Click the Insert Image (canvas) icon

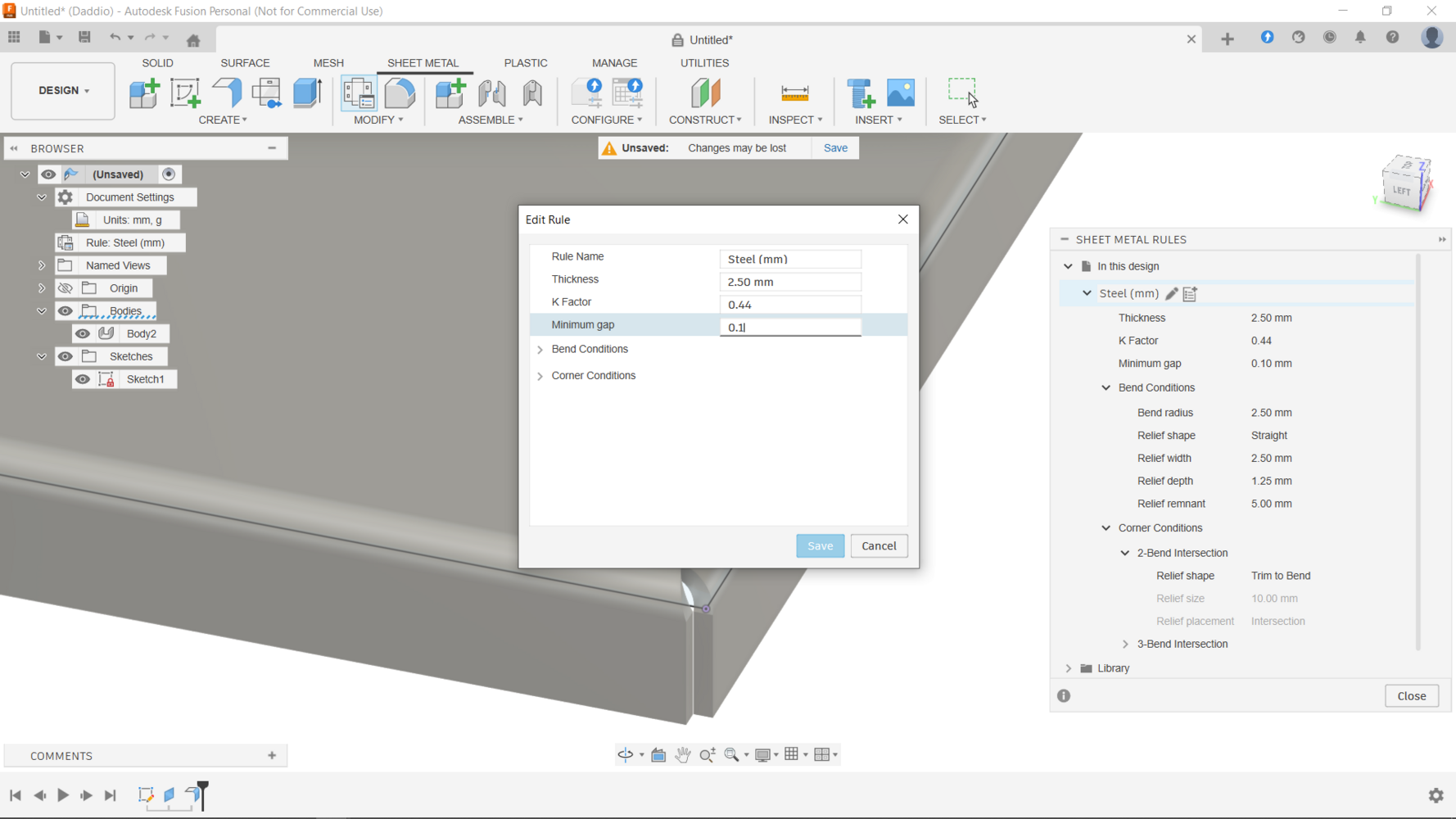click(x=901, y=93)
